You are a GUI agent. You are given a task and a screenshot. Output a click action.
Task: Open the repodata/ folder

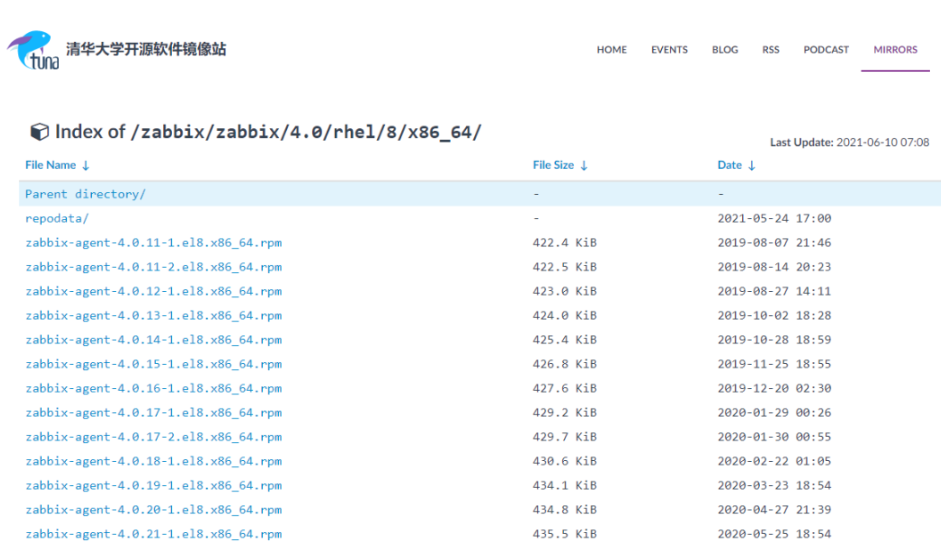pos(57,218)
